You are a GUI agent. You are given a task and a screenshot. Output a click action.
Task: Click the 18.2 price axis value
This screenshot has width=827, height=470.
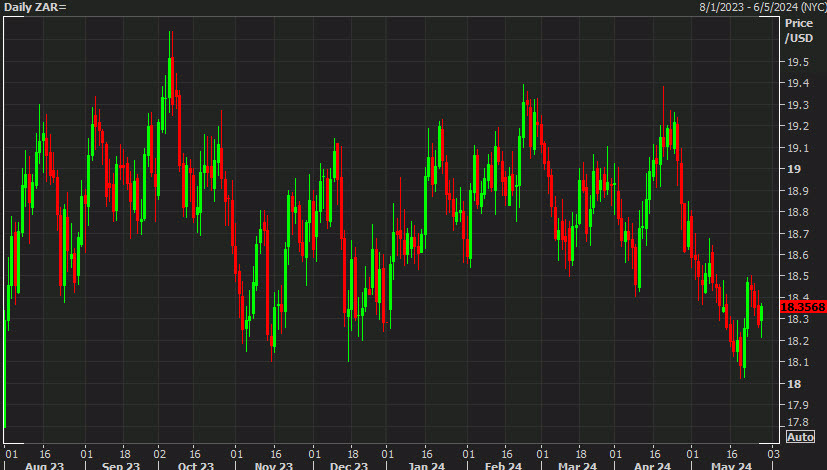click(798, 341)
